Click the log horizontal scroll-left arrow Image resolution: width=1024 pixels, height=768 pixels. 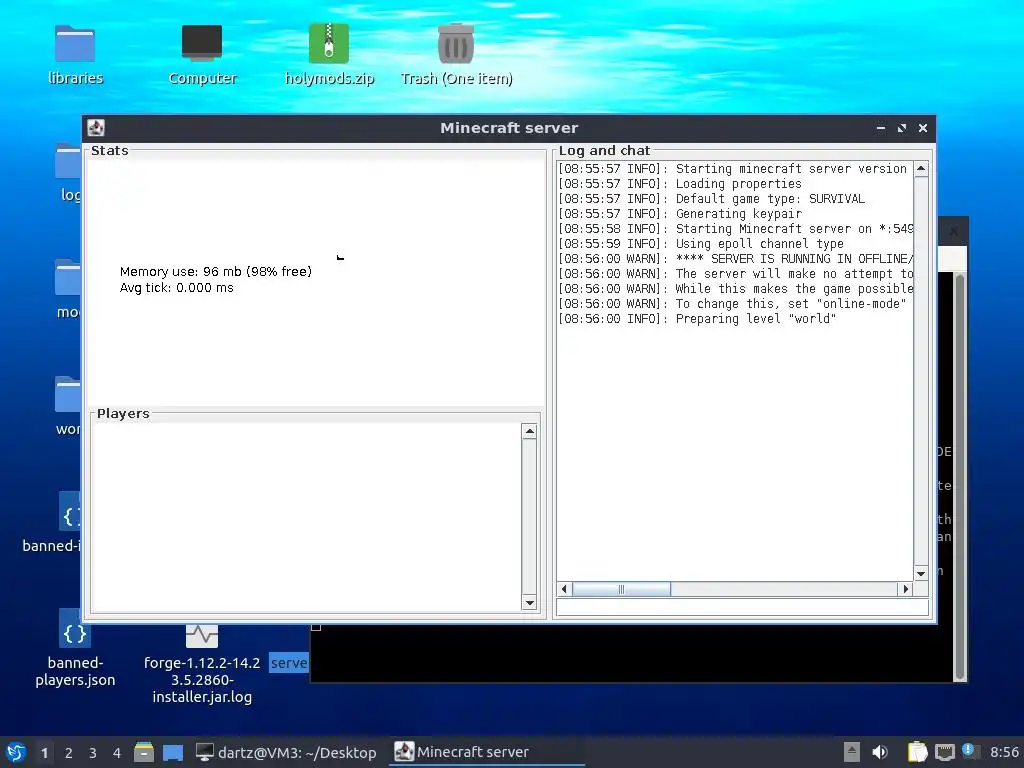pos(564,589)
